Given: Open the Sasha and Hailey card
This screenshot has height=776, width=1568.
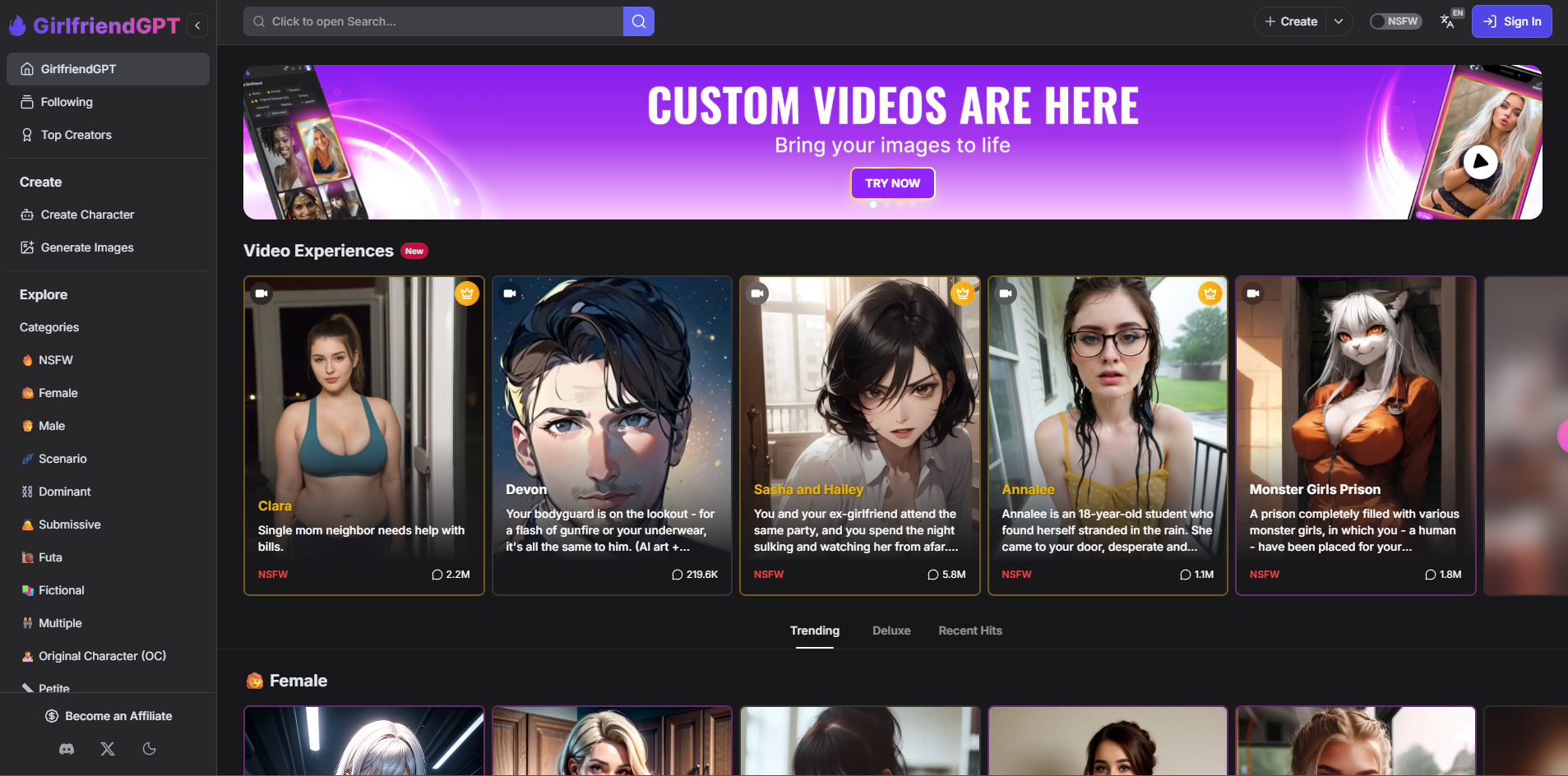Looking at the screenshot, I should click(860, 436).
